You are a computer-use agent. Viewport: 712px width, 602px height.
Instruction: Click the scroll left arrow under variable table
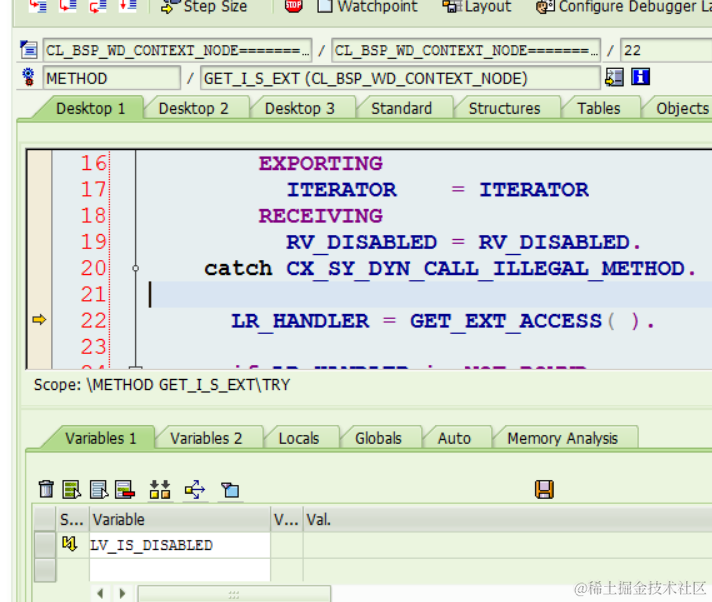[x=100, y=593]
